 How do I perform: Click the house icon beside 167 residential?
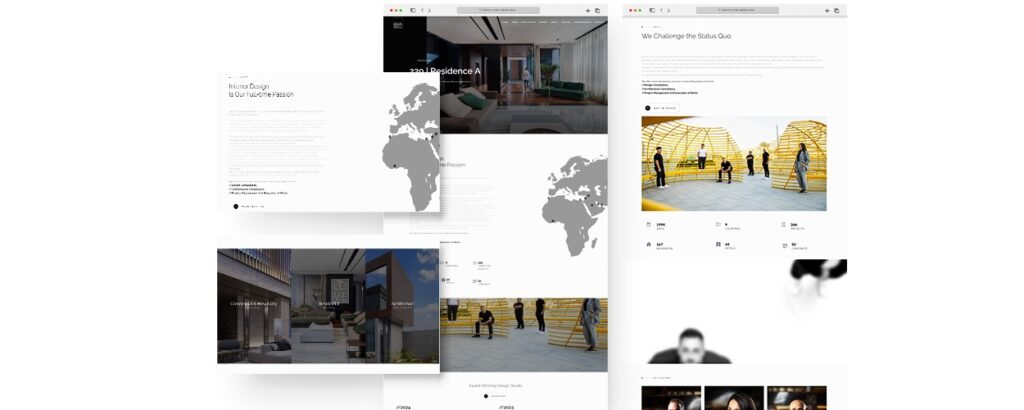(648, 245)
